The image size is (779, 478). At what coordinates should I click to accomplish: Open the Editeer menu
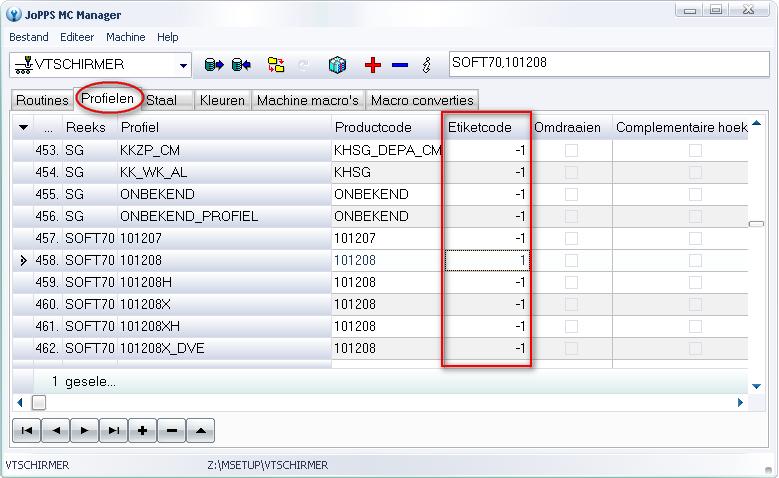77,37
